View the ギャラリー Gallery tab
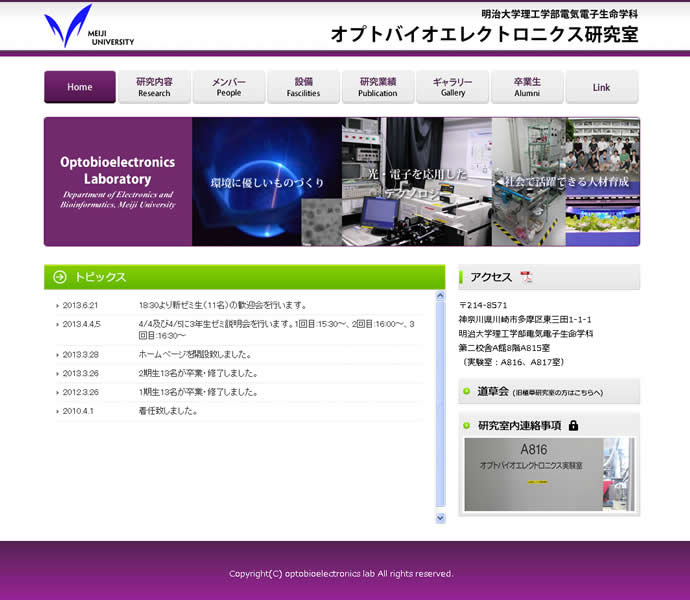Screen dimensions: 690x600 (452, 87)
